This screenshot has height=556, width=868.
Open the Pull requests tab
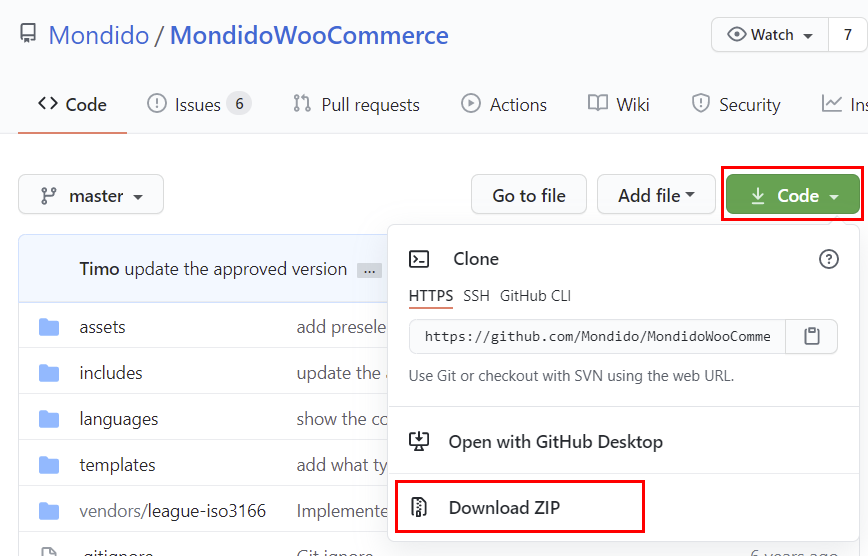[x=356, y=105]
